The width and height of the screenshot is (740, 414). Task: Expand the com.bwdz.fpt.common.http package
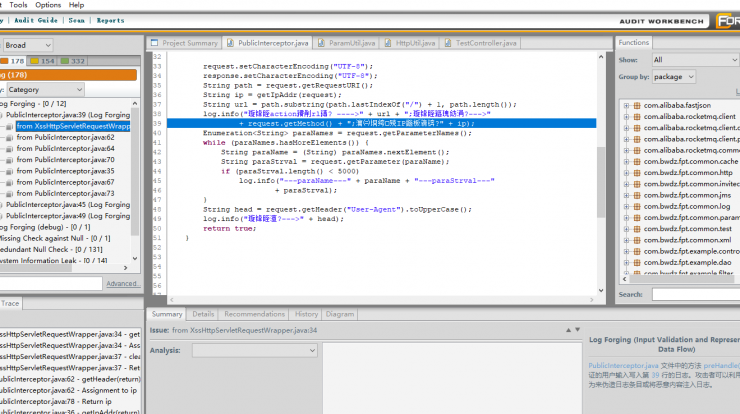pyautogui.click(x=626, y=173)
